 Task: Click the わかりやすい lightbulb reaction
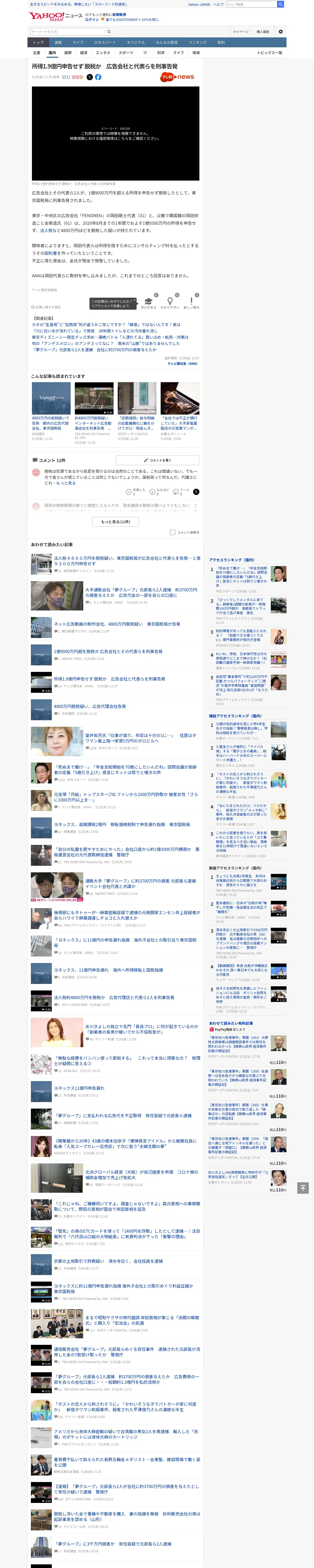pyautogui.click(x=170, y=302)
